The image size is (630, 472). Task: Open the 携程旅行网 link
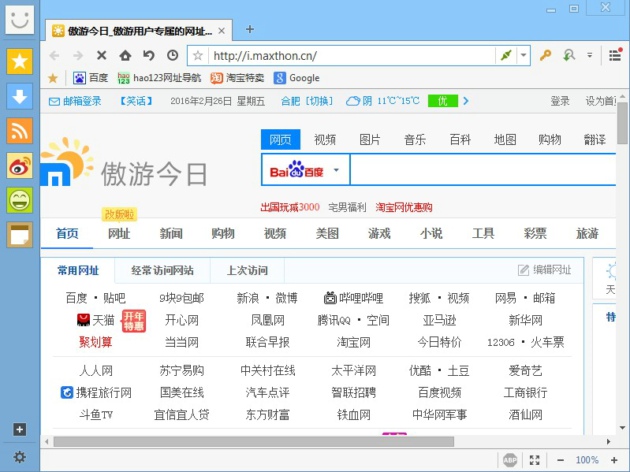[x=96, y=392]
